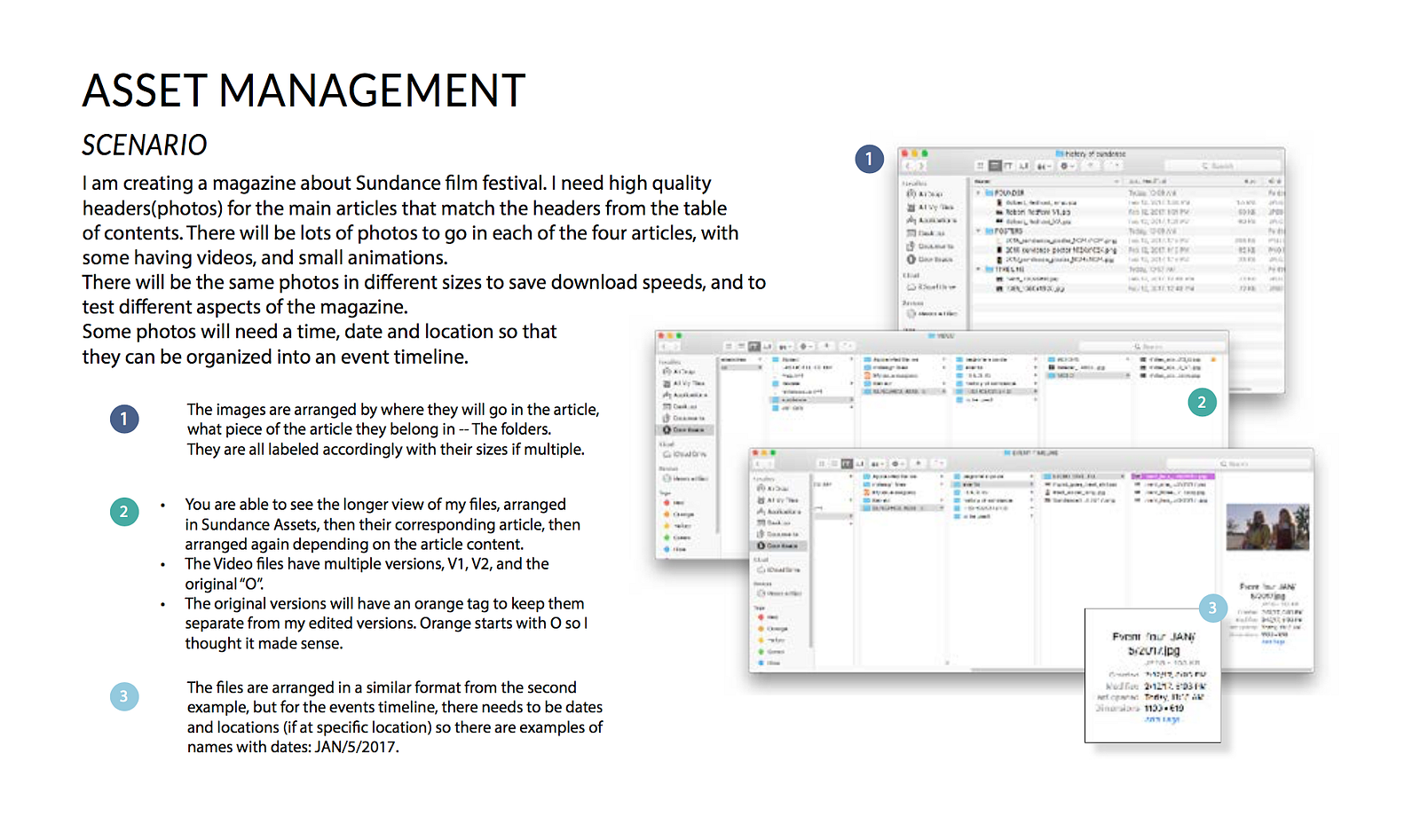
Task: Click Share button in EVENT TIMELINE toolbar
Action: pyautogui.click(x=919, y=464)
